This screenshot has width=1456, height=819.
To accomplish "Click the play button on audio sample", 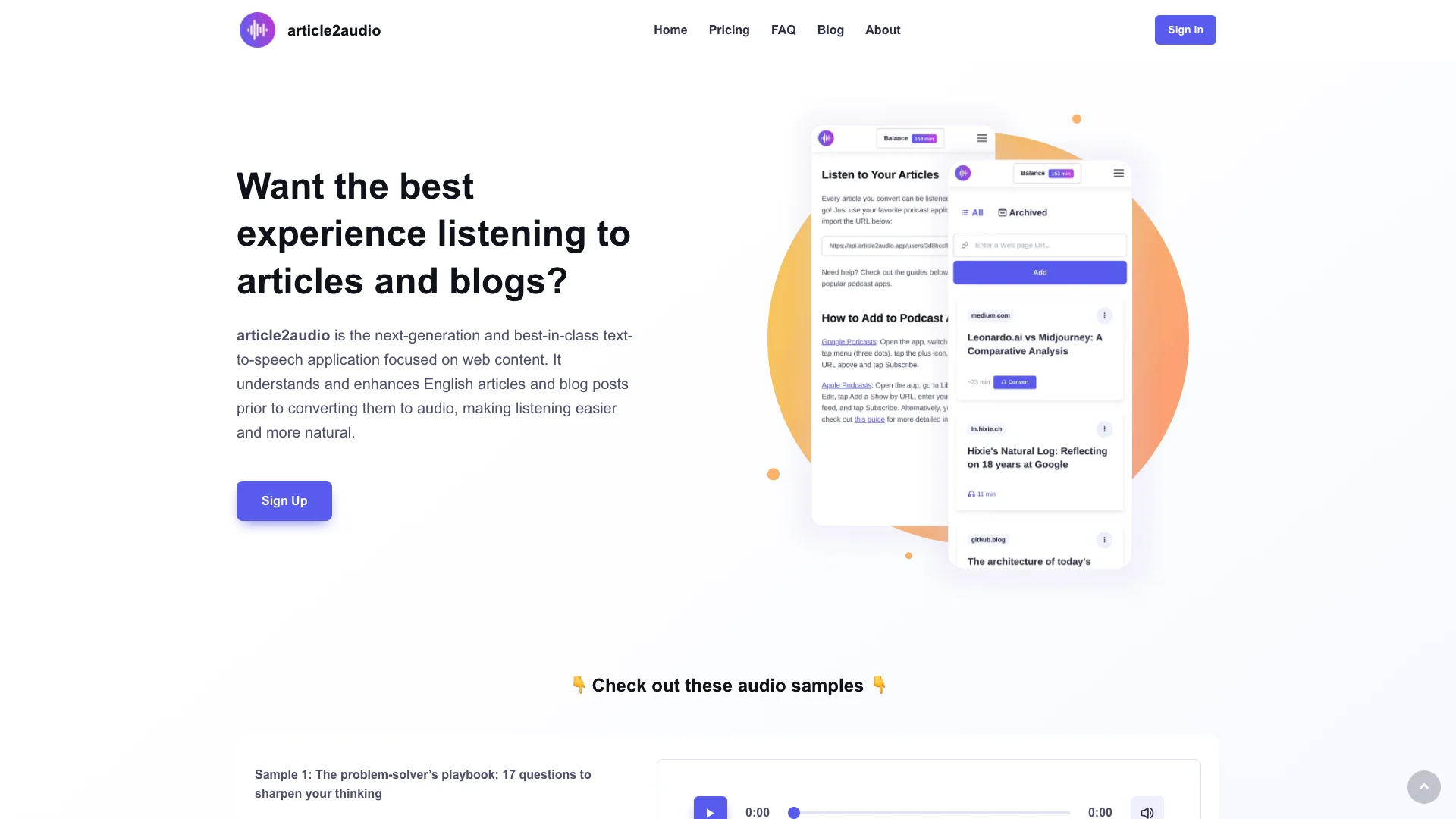I will tap(711, 811).
